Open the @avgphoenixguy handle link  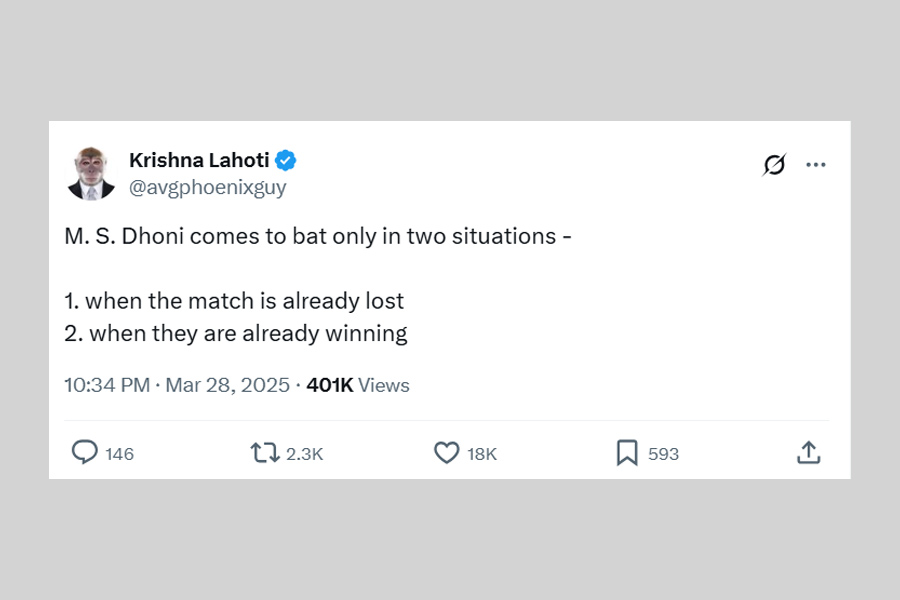tap(208, 187)
